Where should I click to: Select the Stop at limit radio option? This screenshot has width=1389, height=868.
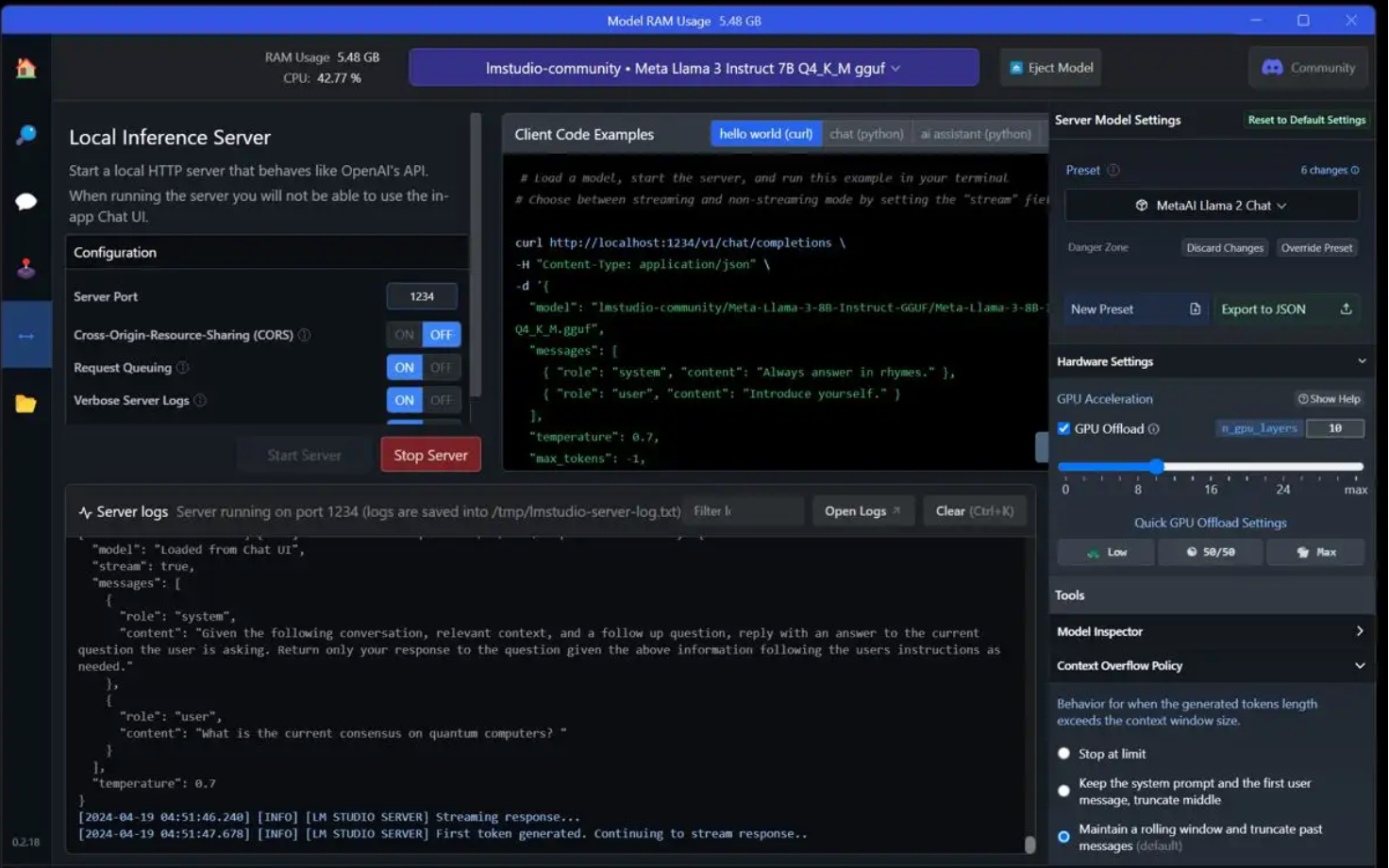1064,754
